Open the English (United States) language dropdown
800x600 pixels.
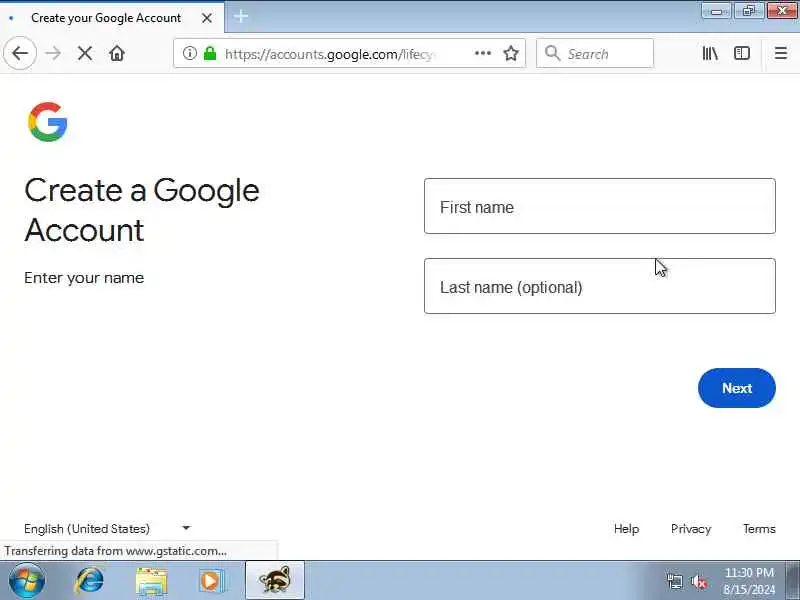(108, 529)
